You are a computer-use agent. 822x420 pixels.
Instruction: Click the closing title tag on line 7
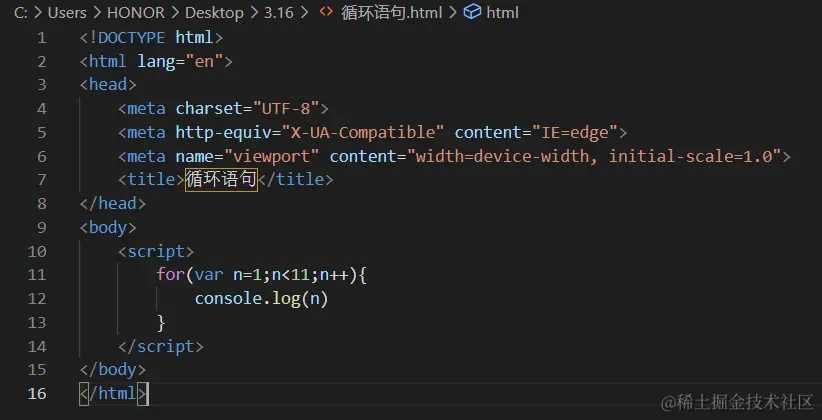coord(296,180)
